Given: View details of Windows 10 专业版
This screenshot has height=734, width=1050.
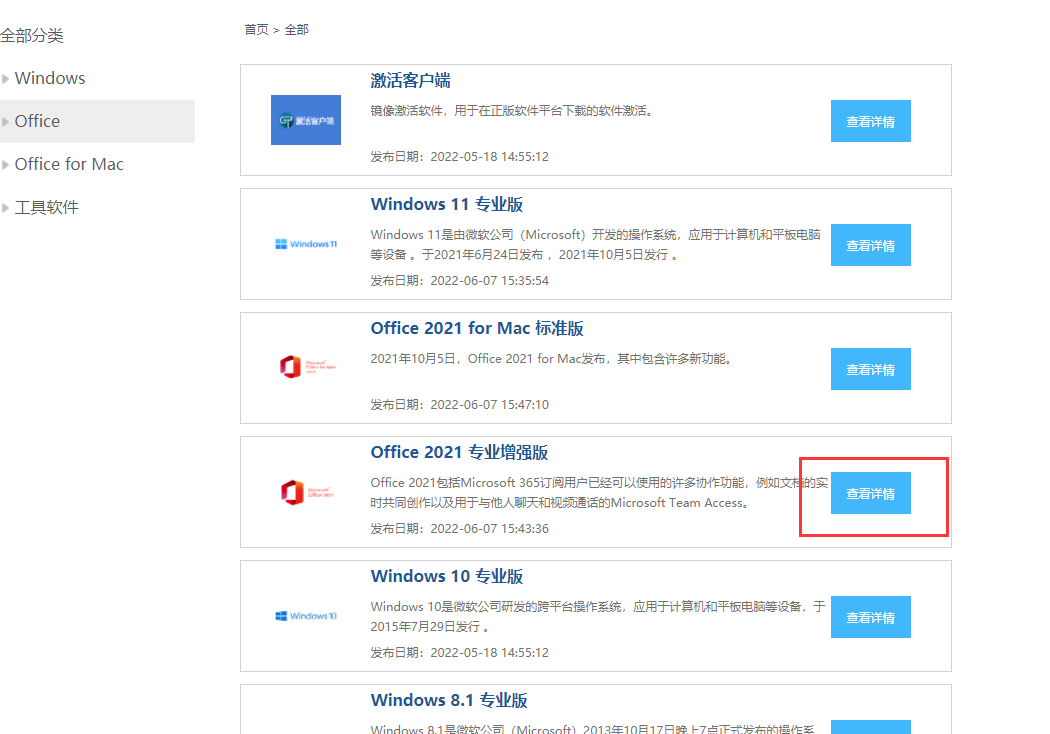Looking at the screenshot, I should point(870,617).
